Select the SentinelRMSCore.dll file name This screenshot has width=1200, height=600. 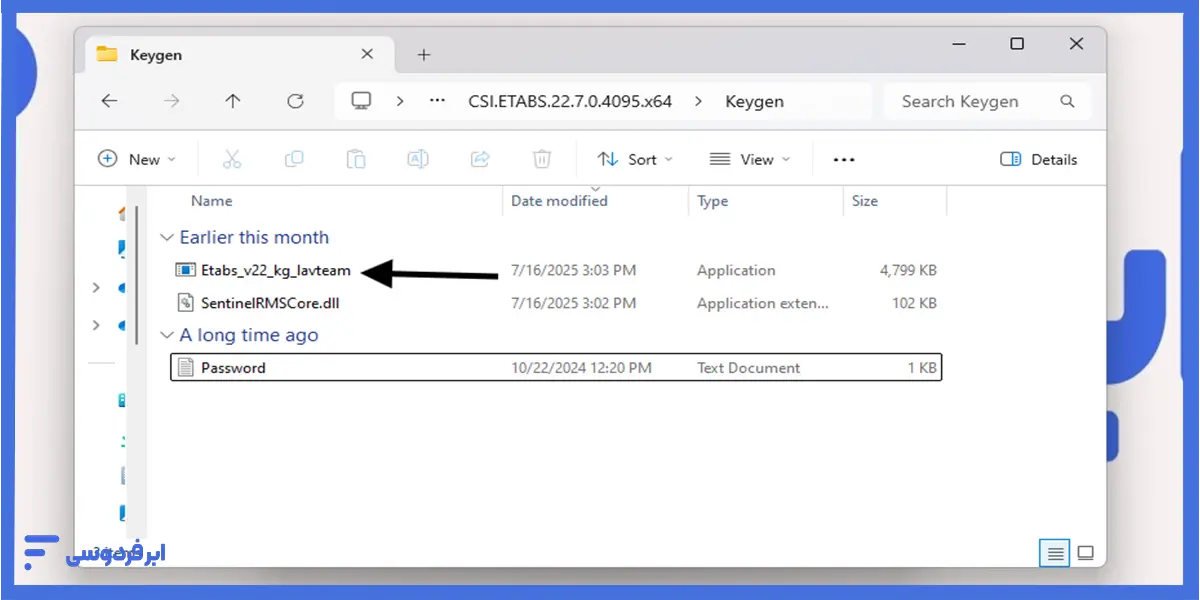click(271, 302)
